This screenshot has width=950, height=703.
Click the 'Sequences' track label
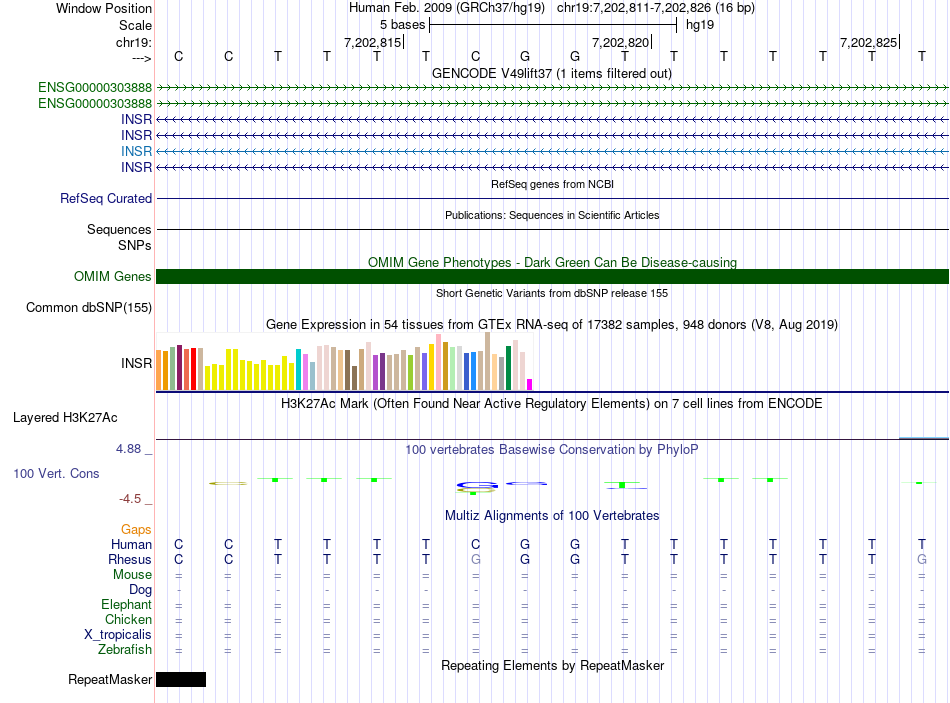point(119,229)
